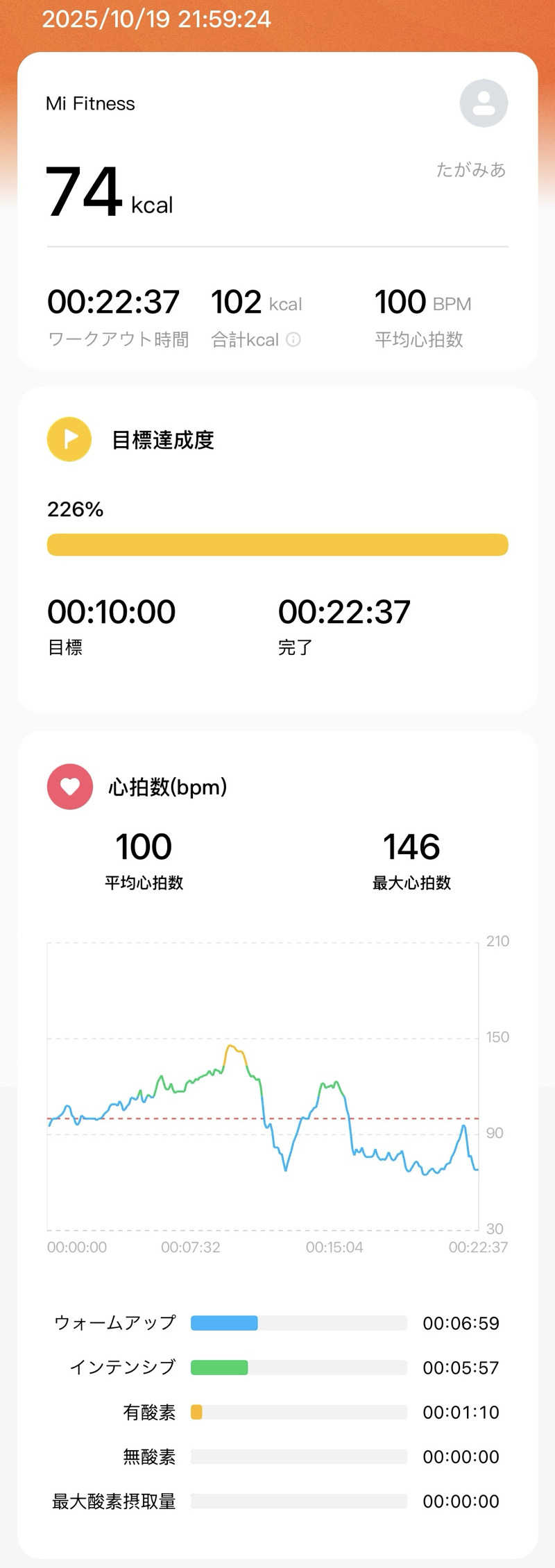Tap the 146 最大心拍数 value

point(411,847)
